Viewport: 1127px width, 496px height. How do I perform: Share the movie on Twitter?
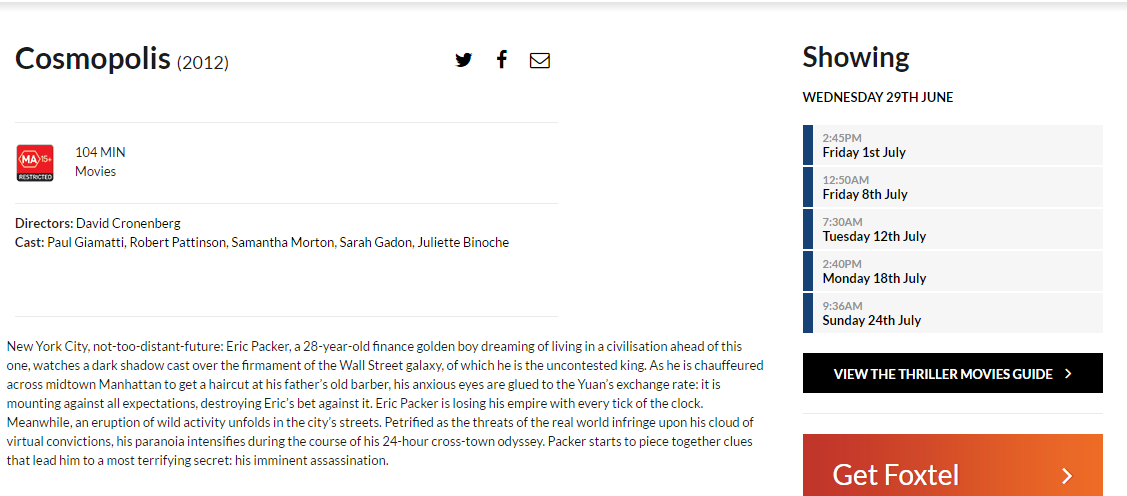point(463,60)
